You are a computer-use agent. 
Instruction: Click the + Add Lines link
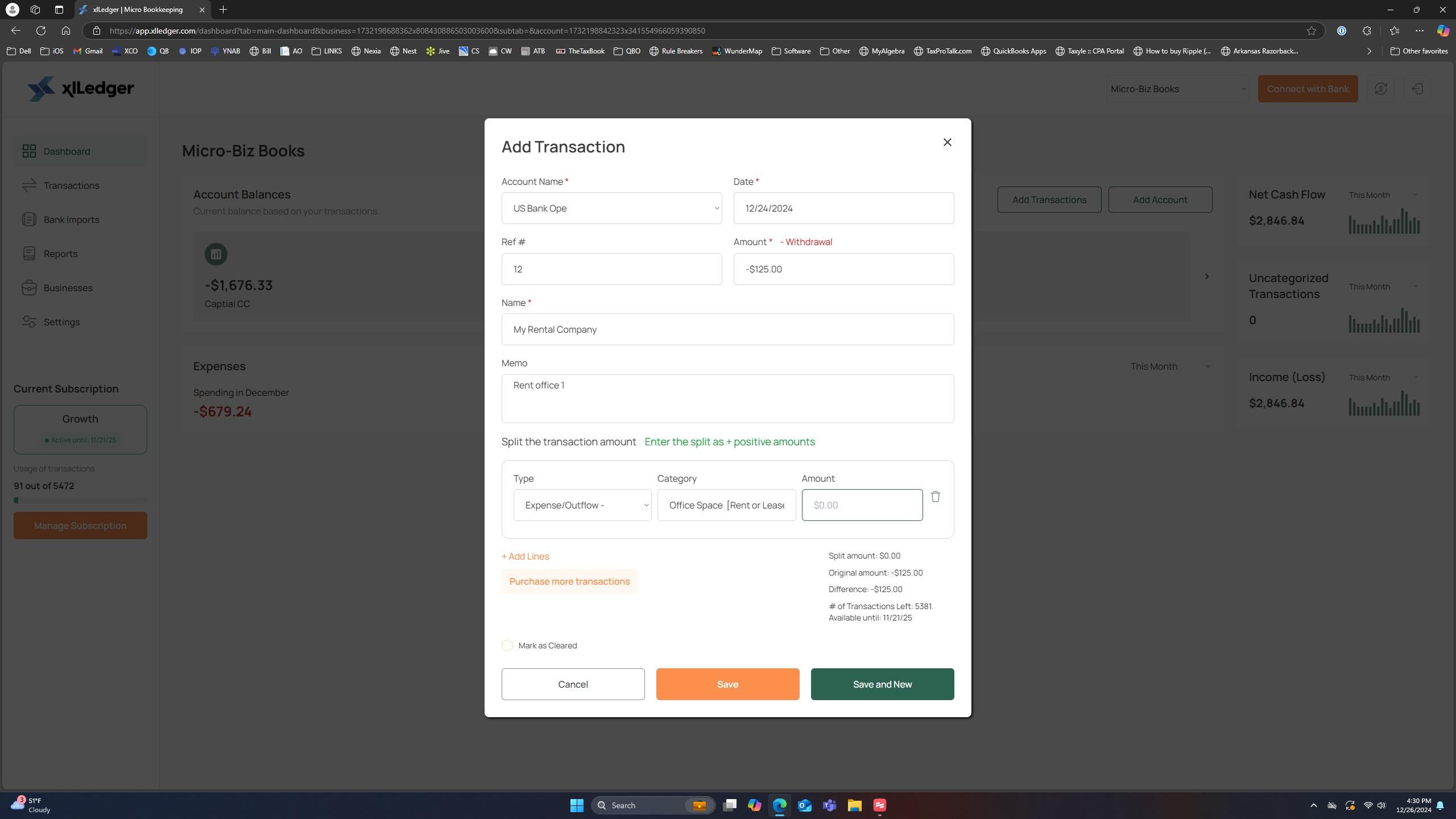(x=525, y=556)
